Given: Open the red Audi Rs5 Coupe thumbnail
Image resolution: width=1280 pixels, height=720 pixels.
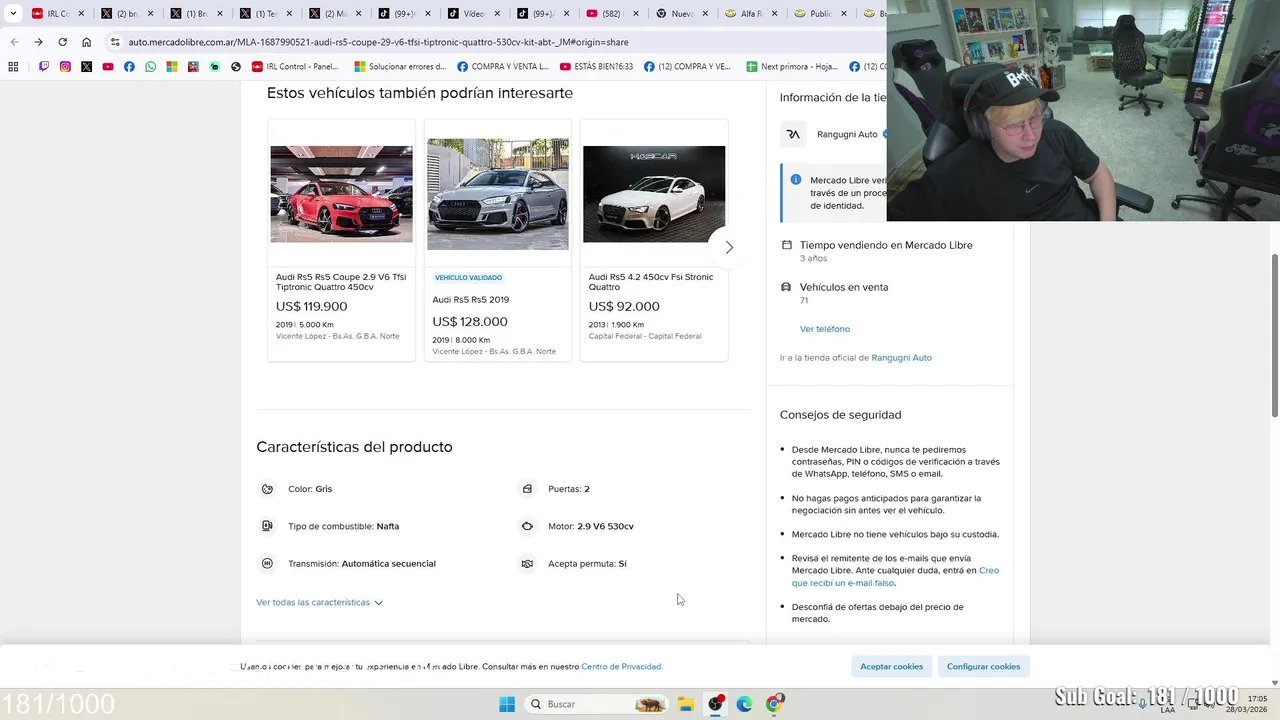Looking at the screenshot, I should click(x=341, y=194).
